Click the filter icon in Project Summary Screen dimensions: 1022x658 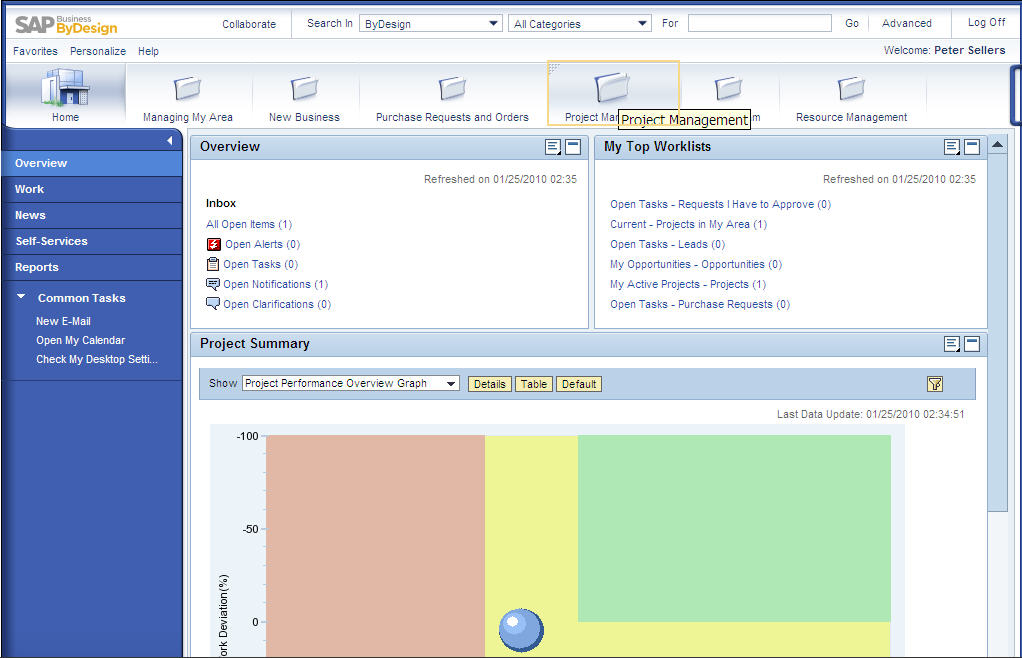click(x=935, y=384)
